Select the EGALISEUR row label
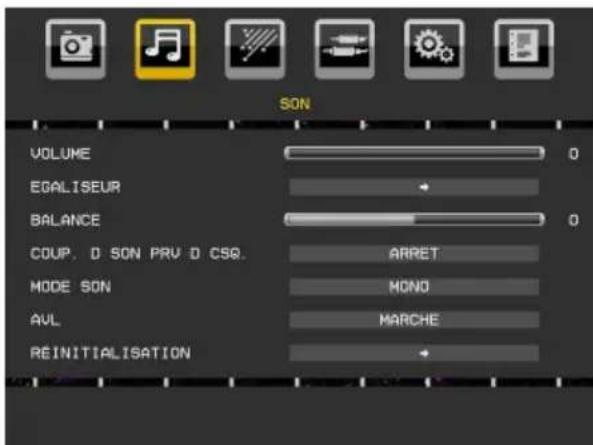This screenshot has height=445, width=593. pos(75,187)
